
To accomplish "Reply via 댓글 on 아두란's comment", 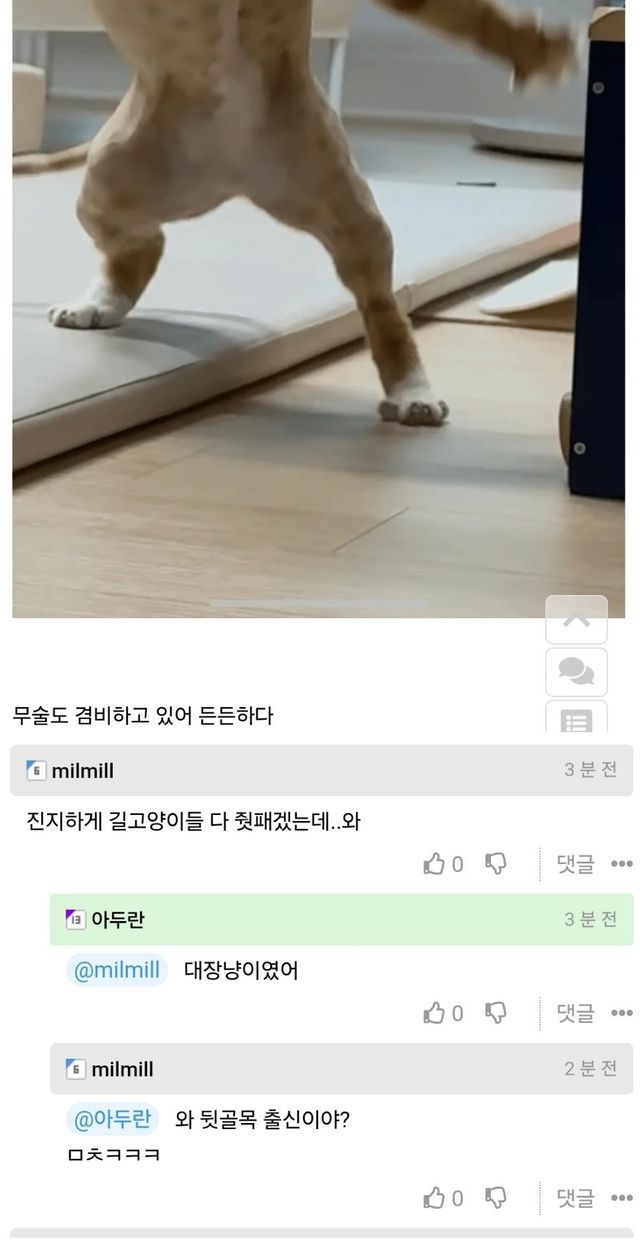I will tap(575, 1013).
